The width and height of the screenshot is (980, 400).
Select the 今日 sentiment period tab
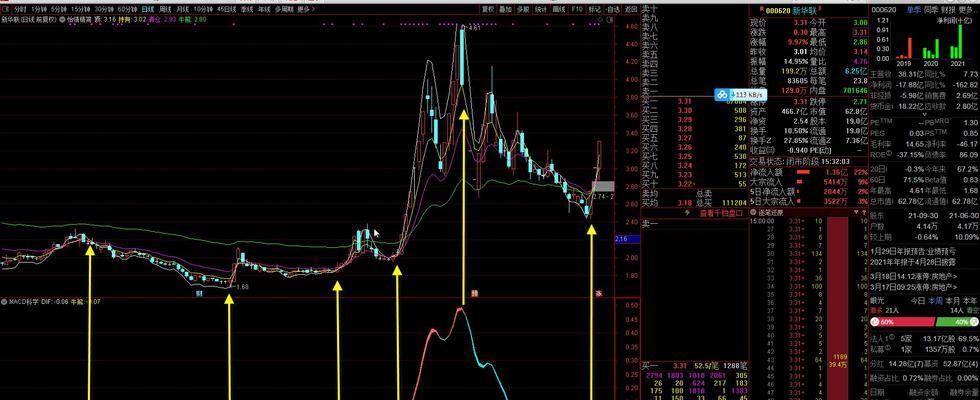click(x=918, y=301)
